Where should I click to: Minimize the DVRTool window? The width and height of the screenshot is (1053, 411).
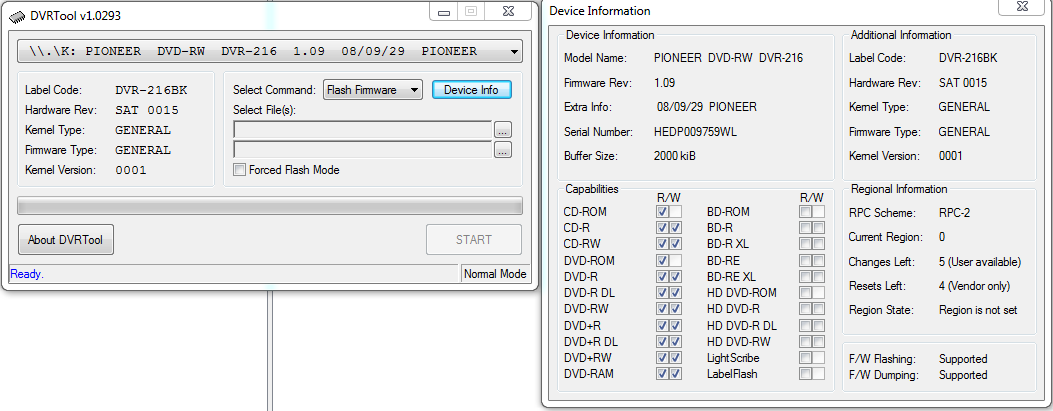coord(443,11)
